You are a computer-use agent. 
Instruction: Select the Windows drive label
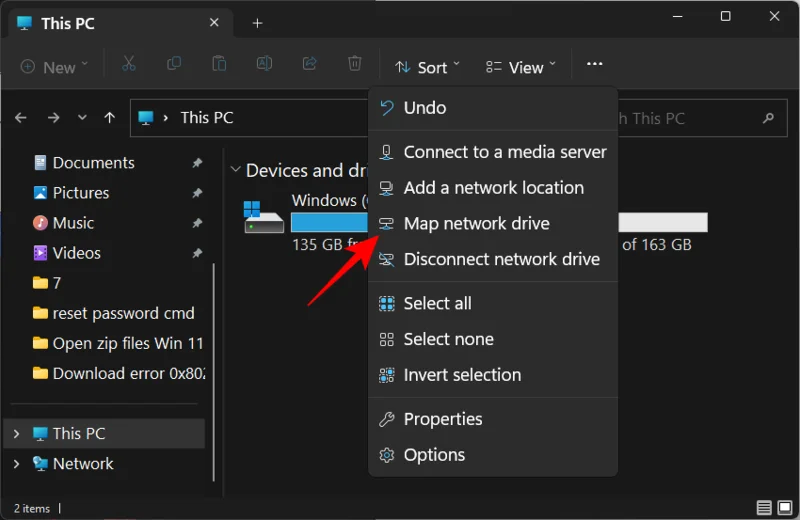pos(330,200)
